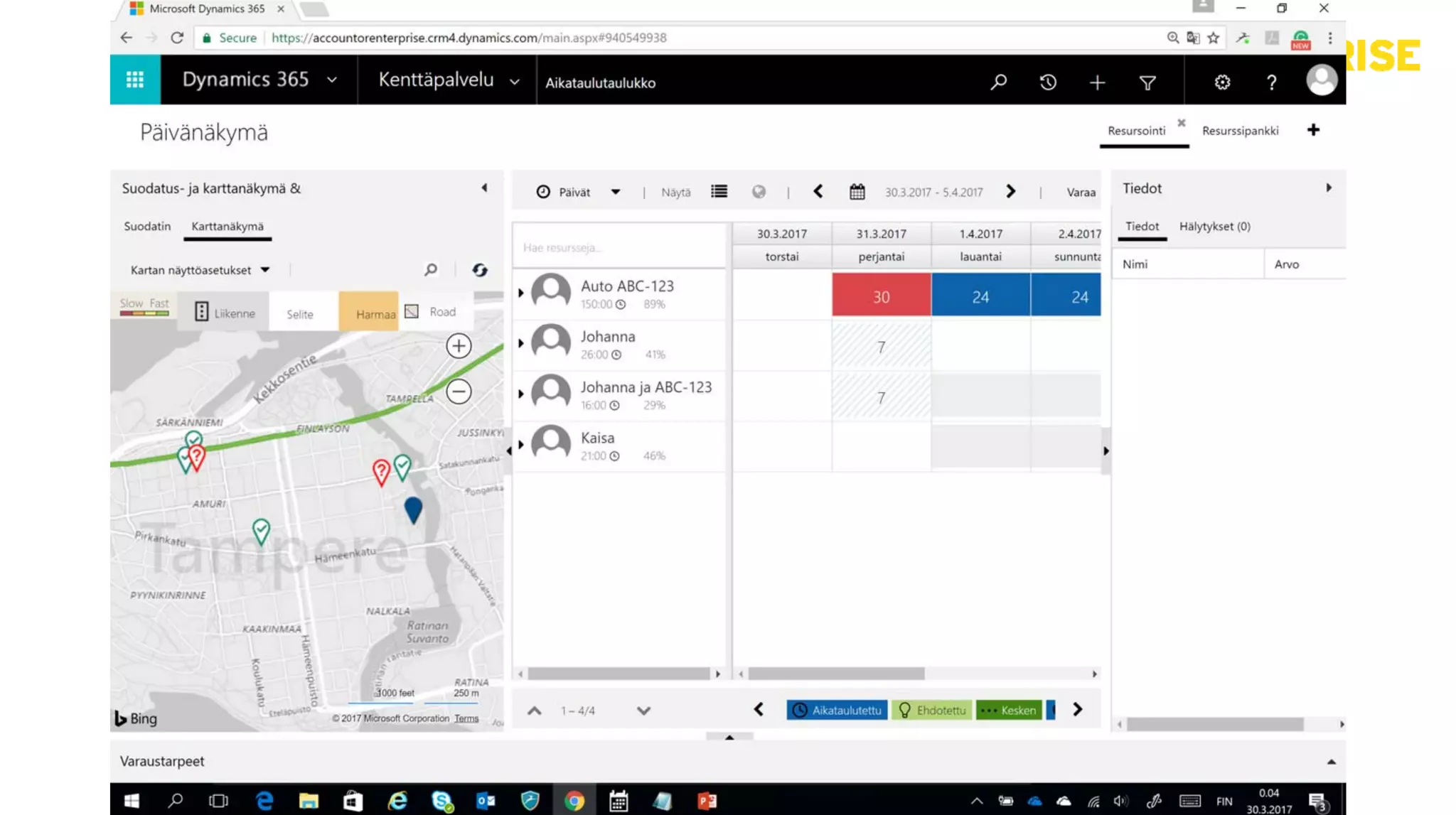This screenshot has width=1456, height=815.
Task: Click red 30 booking cell for Auto ABC-123
Action: [881, 296]
